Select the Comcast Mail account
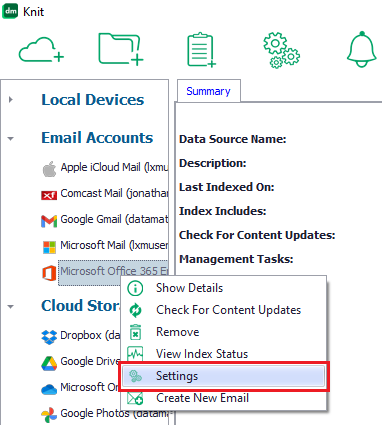This screenshot has height=425, width=382. pos(114,193)
